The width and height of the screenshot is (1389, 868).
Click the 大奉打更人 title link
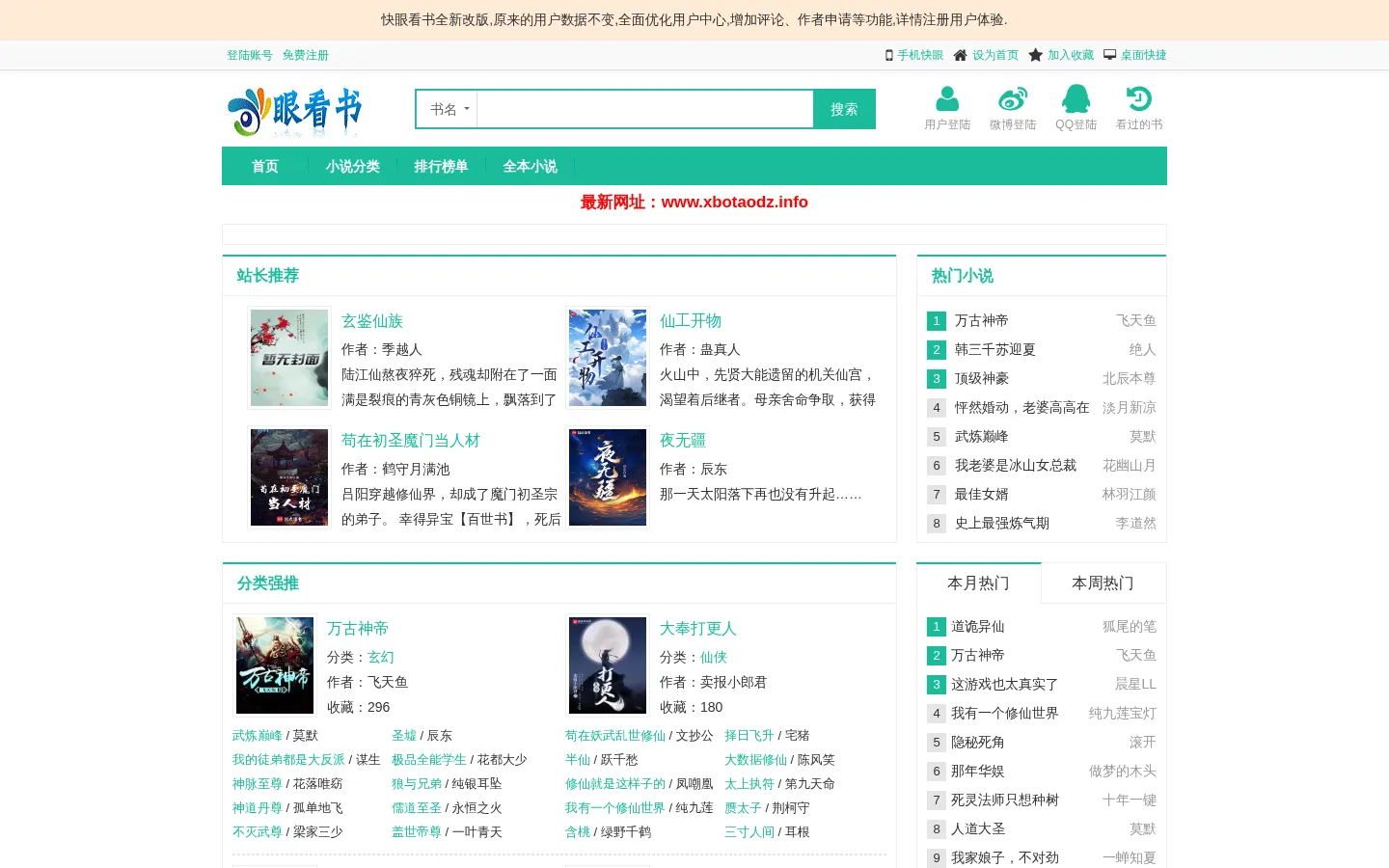tap(698, 629)
